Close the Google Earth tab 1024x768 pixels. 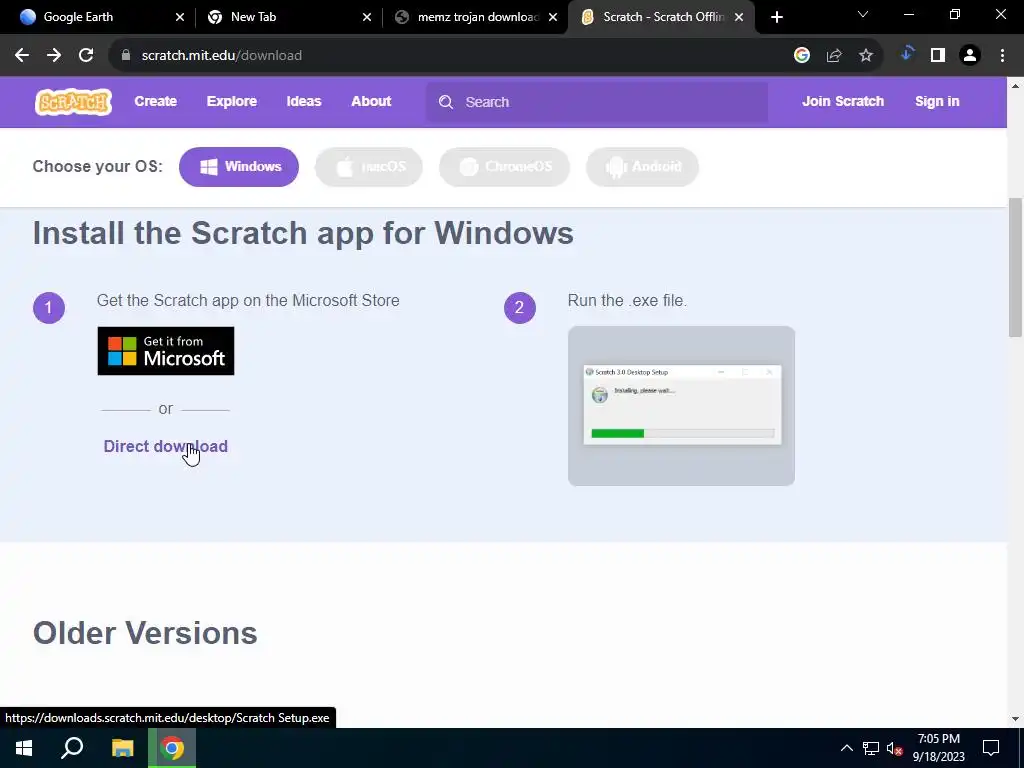[180, 17]
